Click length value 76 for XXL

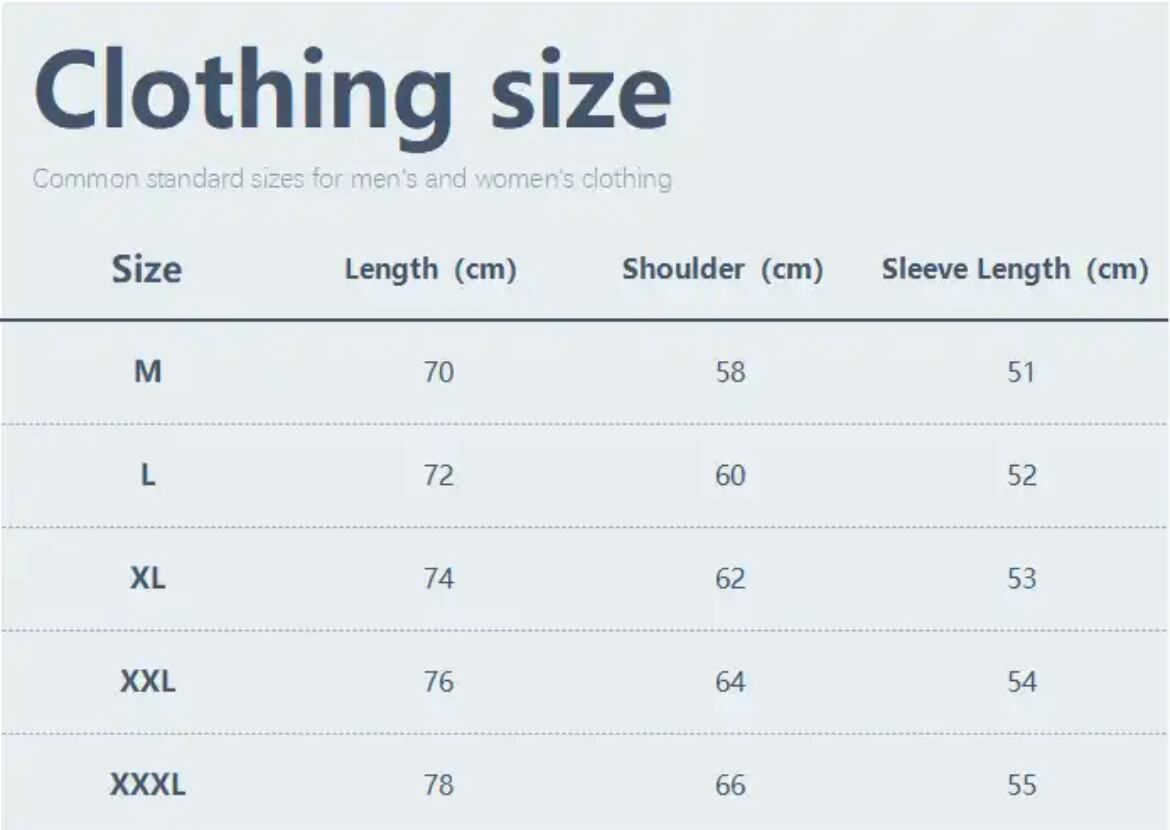[x=438, y=682]
